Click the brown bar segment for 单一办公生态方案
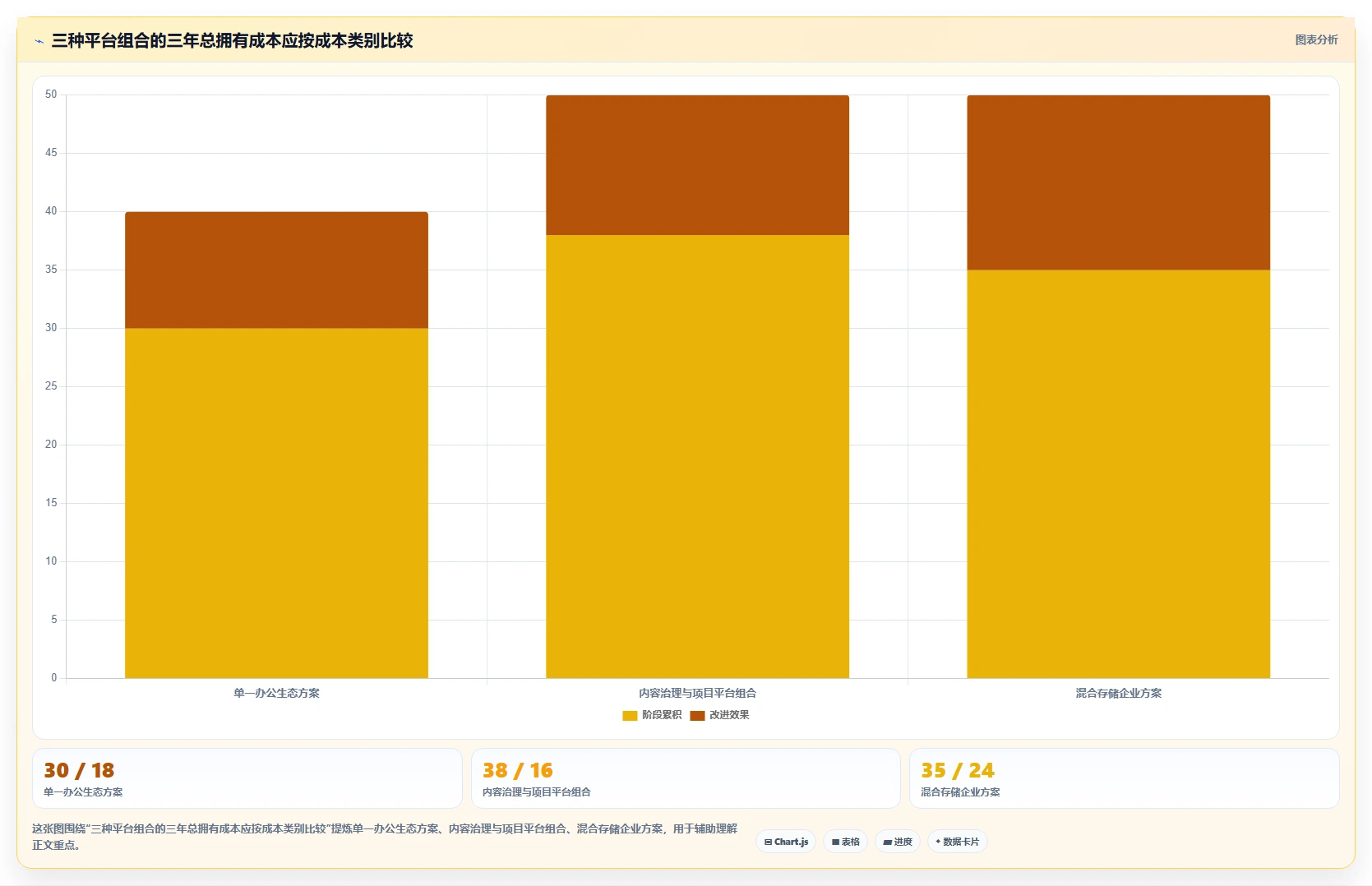 [x=276, y=270]
